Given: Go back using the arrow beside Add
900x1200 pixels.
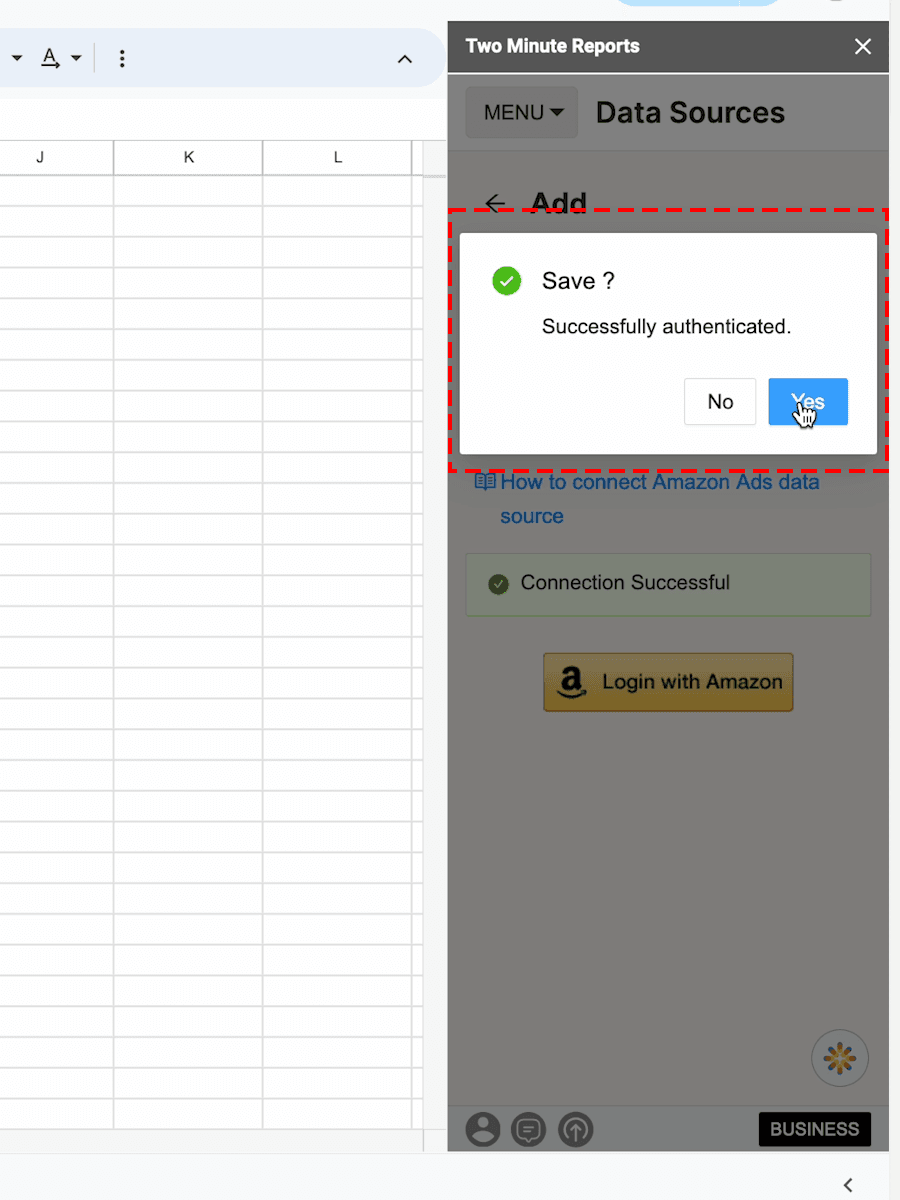Looking at the screenshot, I should 495,203.
